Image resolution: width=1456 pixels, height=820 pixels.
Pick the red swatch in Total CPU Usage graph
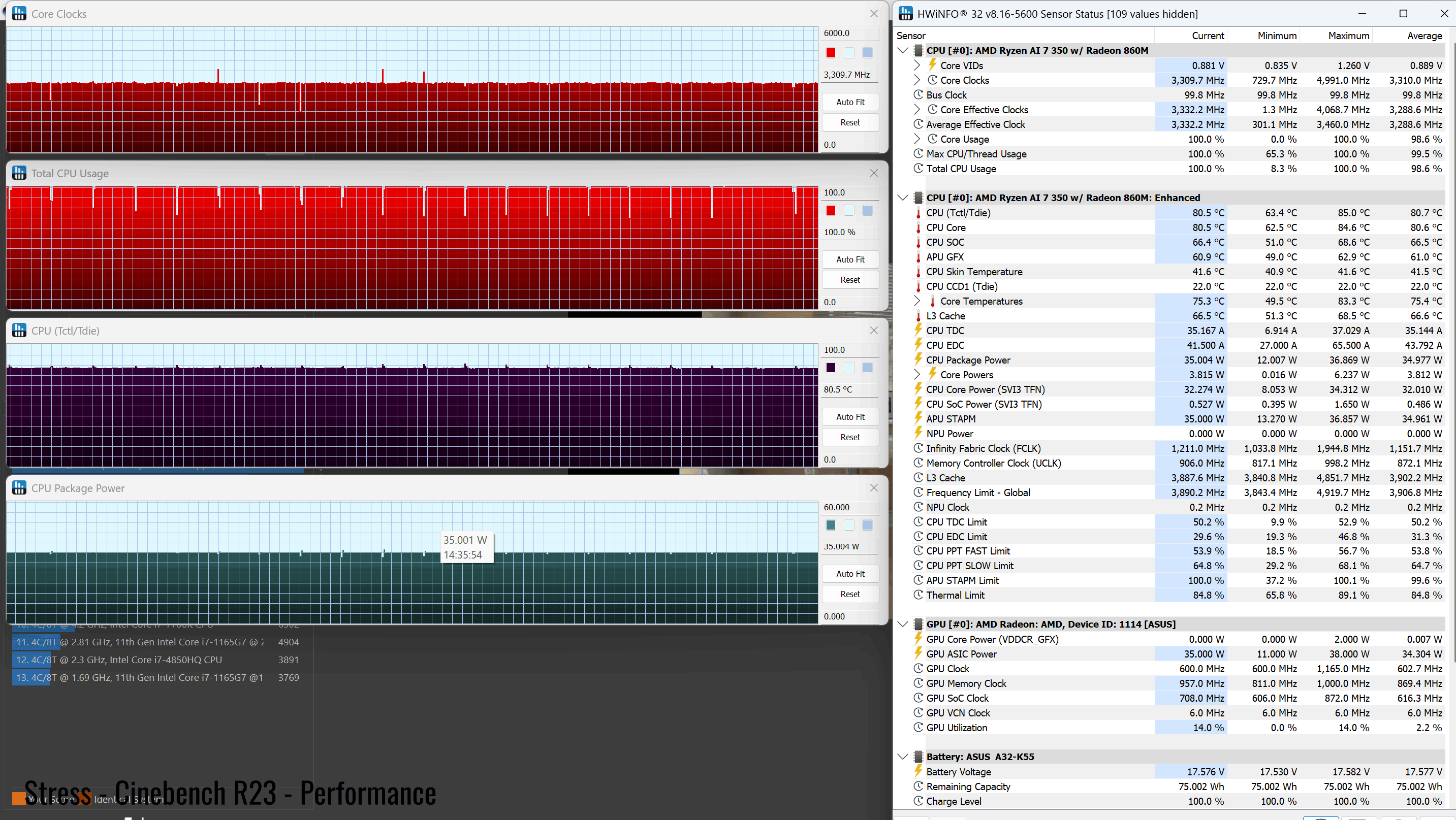(x=831, y=210)
